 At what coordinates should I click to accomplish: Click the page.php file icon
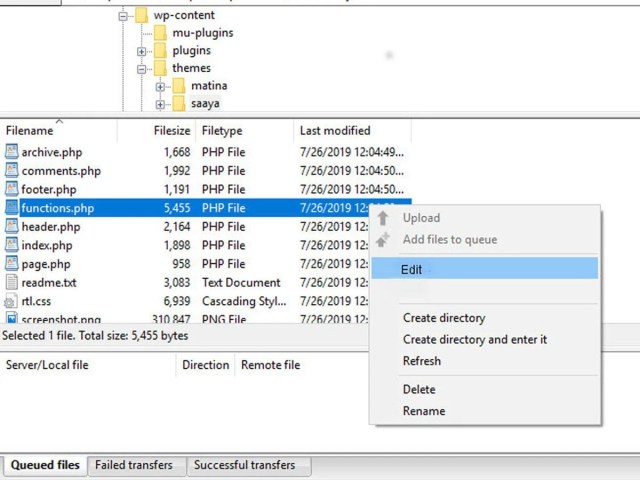click(11, 264)
